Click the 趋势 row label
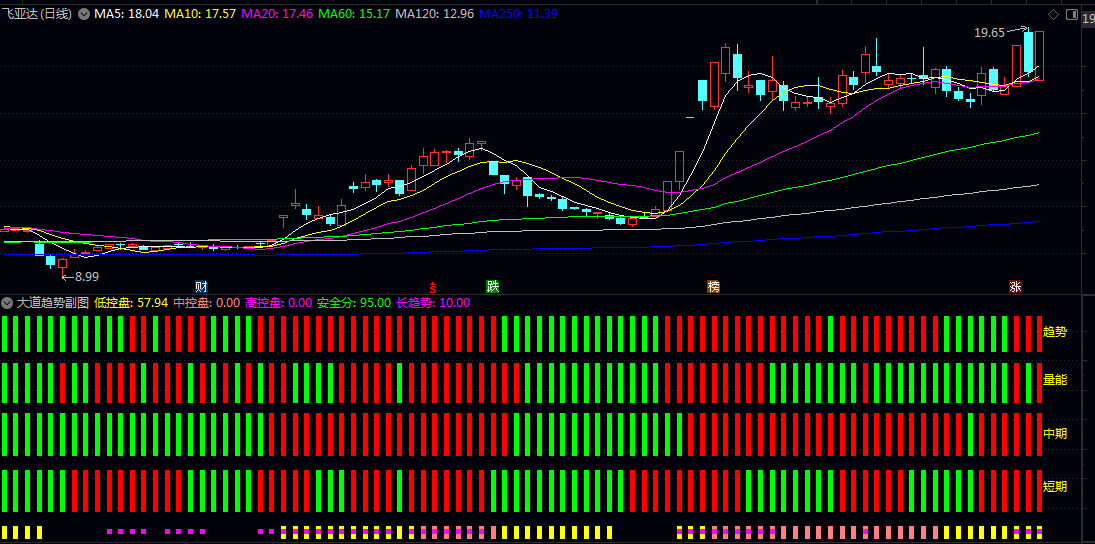Screen dimensions: 1095x544 tap(1055, 332)
